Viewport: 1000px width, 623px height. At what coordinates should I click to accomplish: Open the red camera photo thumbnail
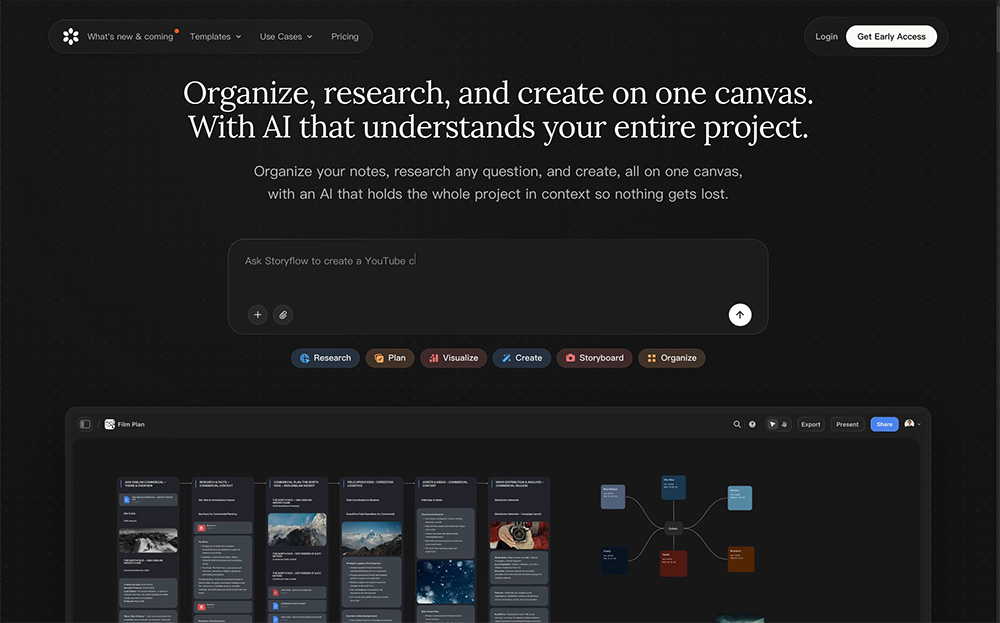(x=519, y=535)
